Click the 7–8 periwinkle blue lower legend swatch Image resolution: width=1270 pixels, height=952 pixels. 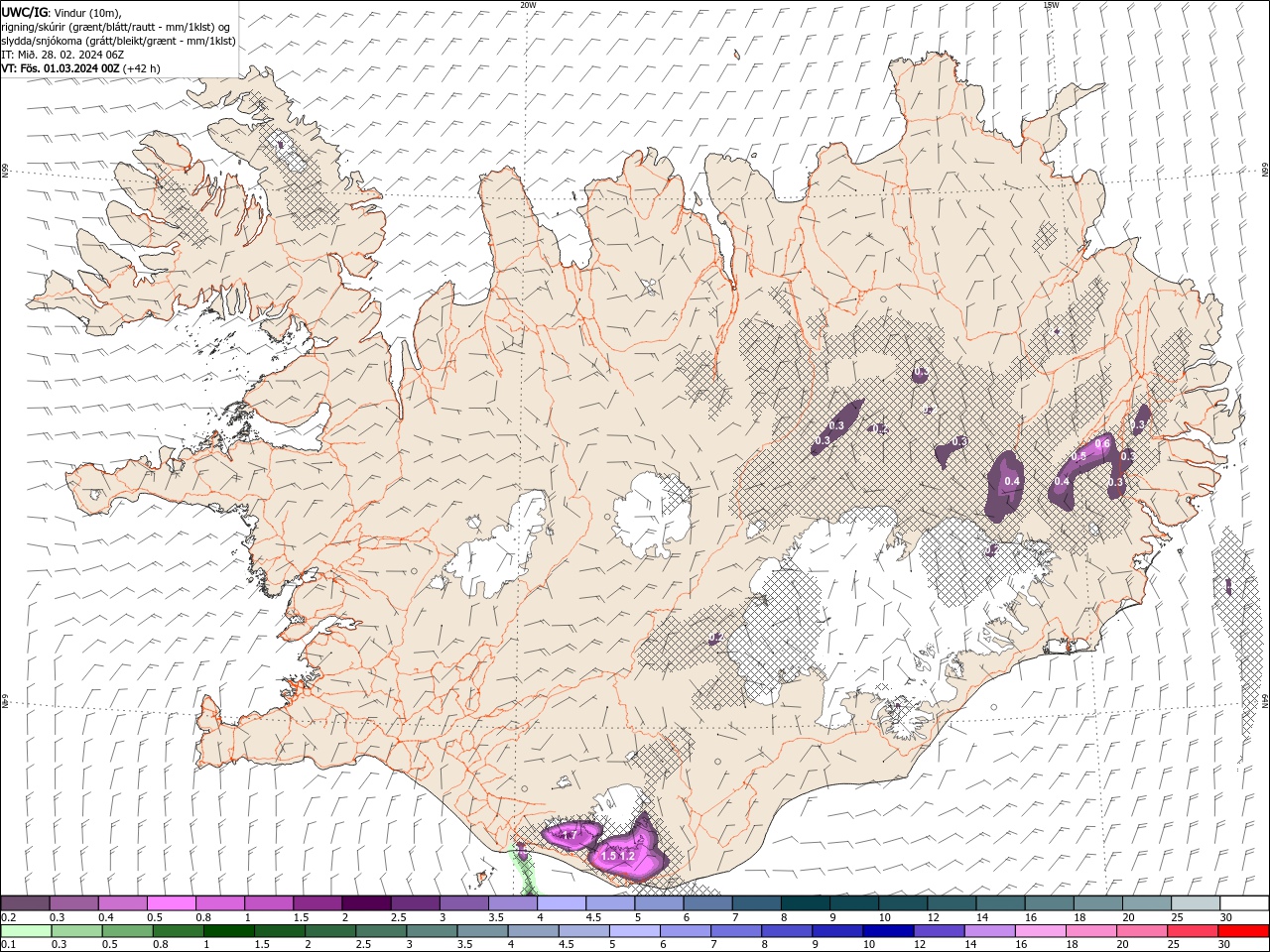735,931
